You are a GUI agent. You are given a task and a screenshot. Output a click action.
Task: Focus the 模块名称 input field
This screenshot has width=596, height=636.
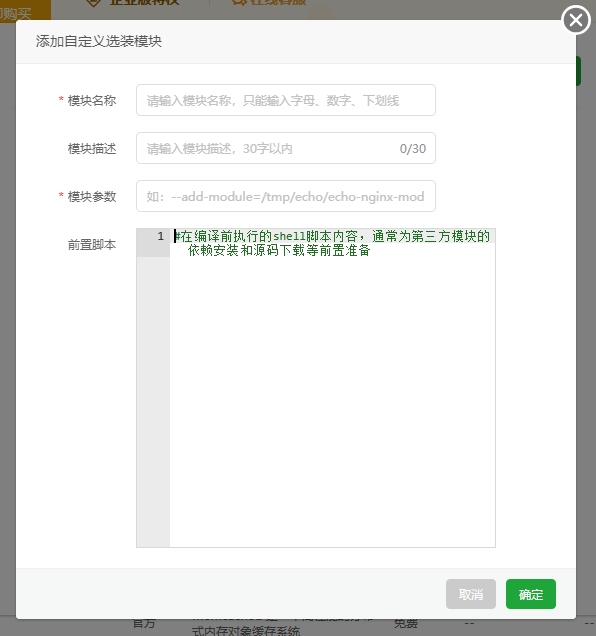286,100
